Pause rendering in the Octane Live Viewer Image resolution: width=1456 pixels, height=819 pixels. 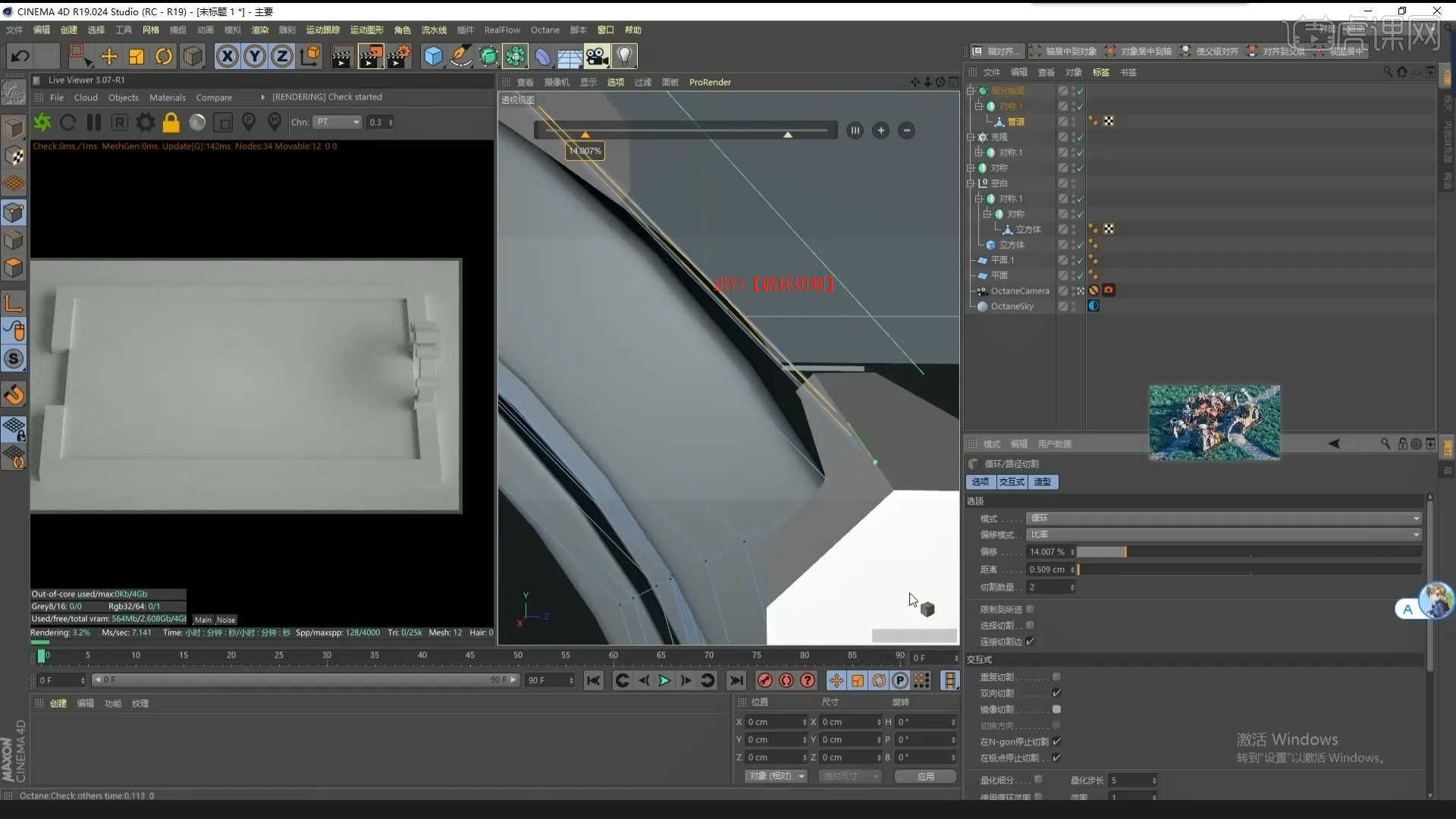[x=94, y=122]
